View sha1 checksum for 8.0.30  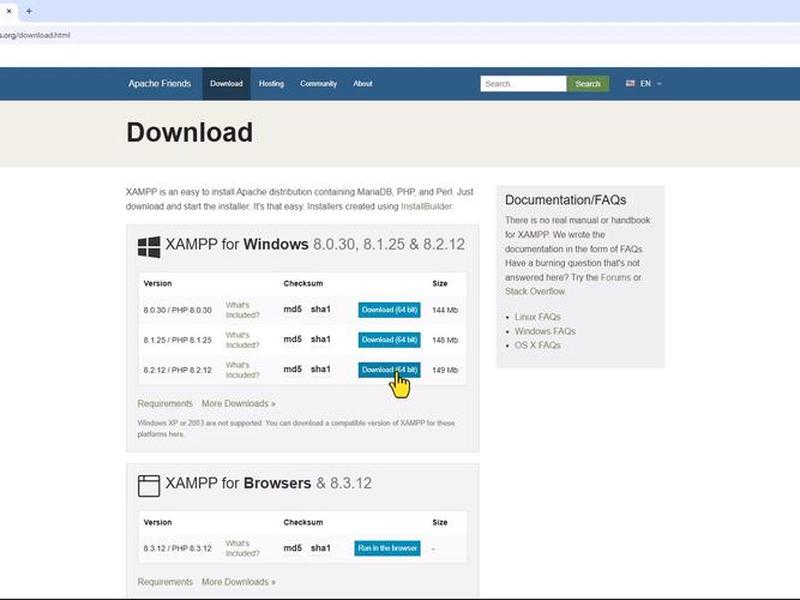(x=321, y=309)
